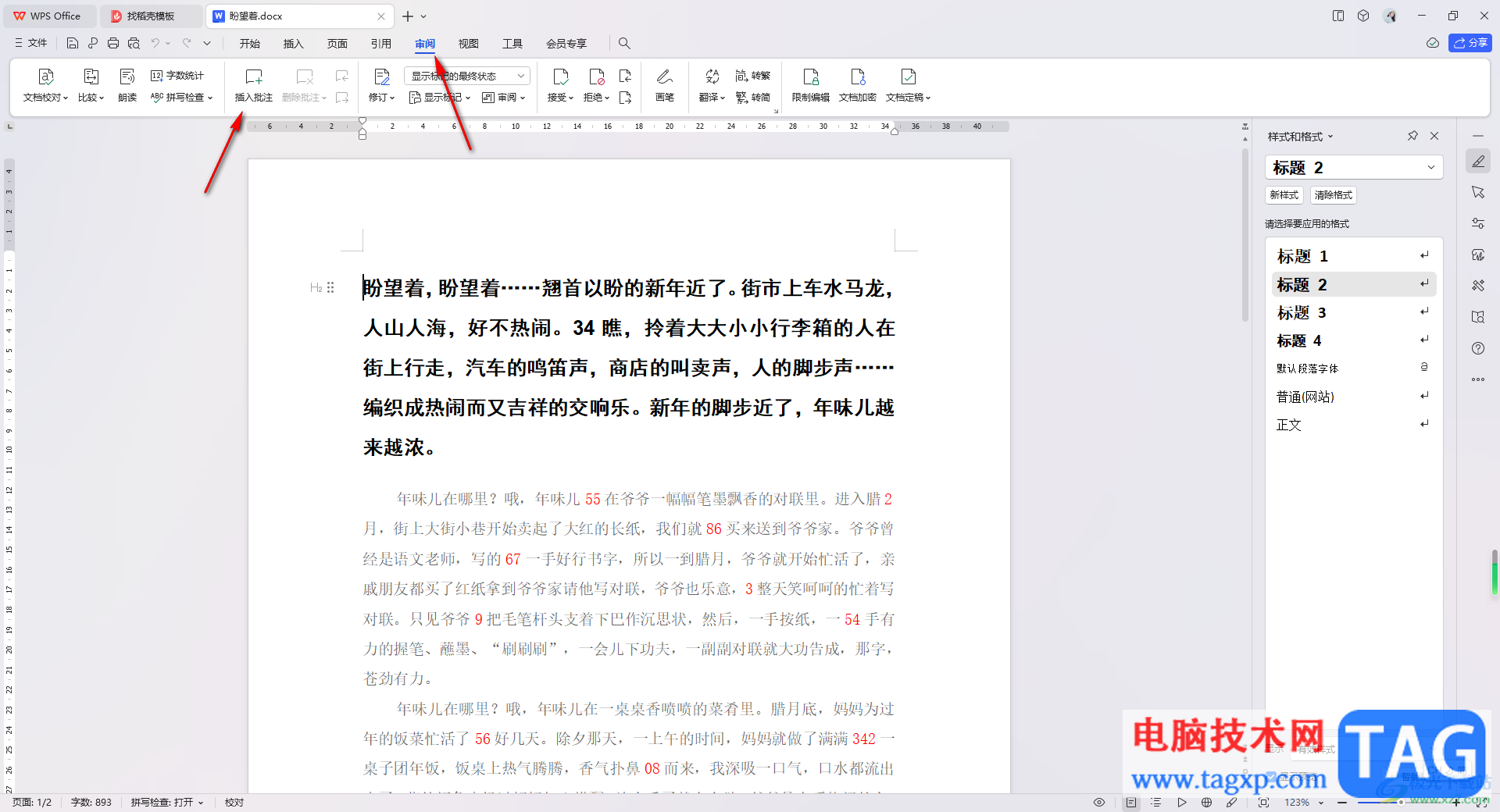Toggle eye protection mode in status bar
This screenshot has height=812, width=1500.
(1099, 803)
